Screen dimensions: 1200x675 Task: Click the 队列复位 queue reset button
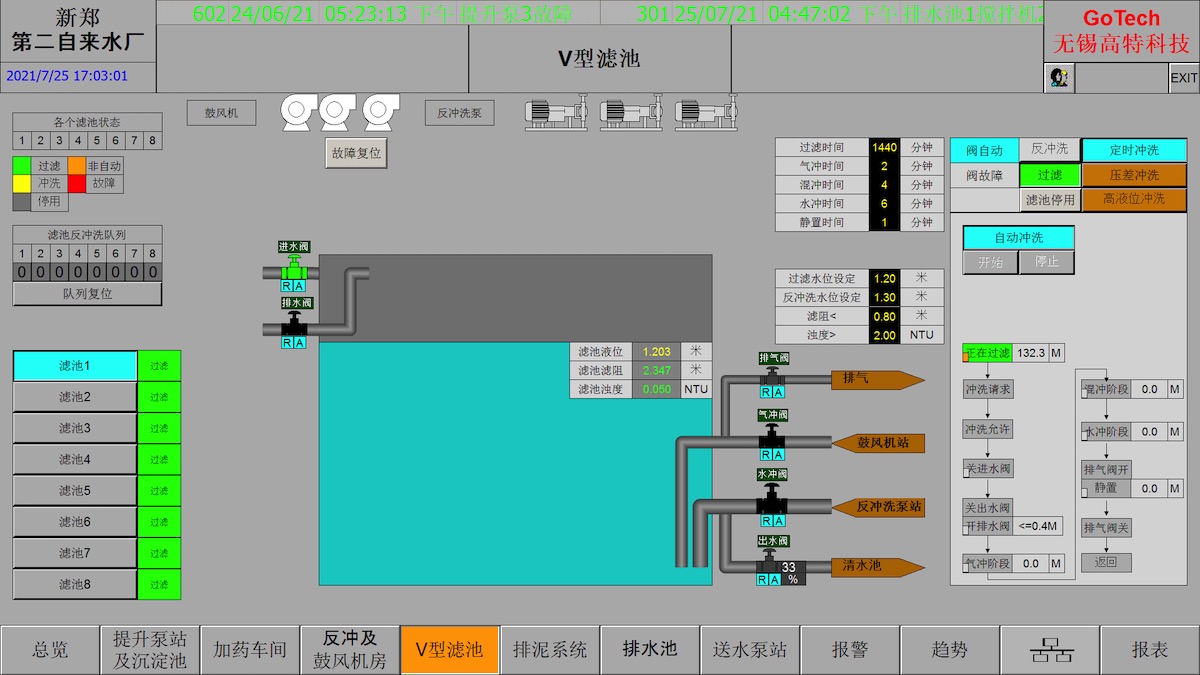[87, 294]
